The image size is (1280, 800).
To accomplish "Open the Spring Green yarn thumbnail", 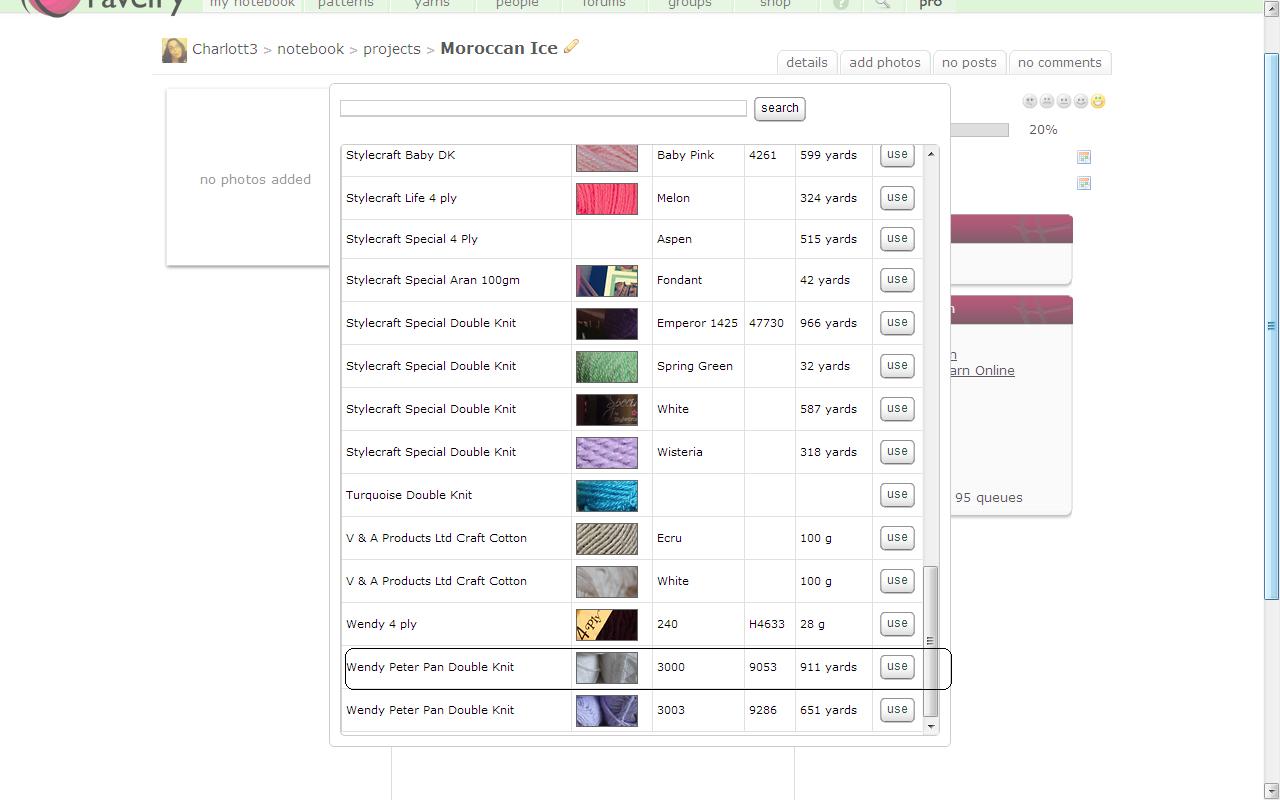I will click(607, 367).
